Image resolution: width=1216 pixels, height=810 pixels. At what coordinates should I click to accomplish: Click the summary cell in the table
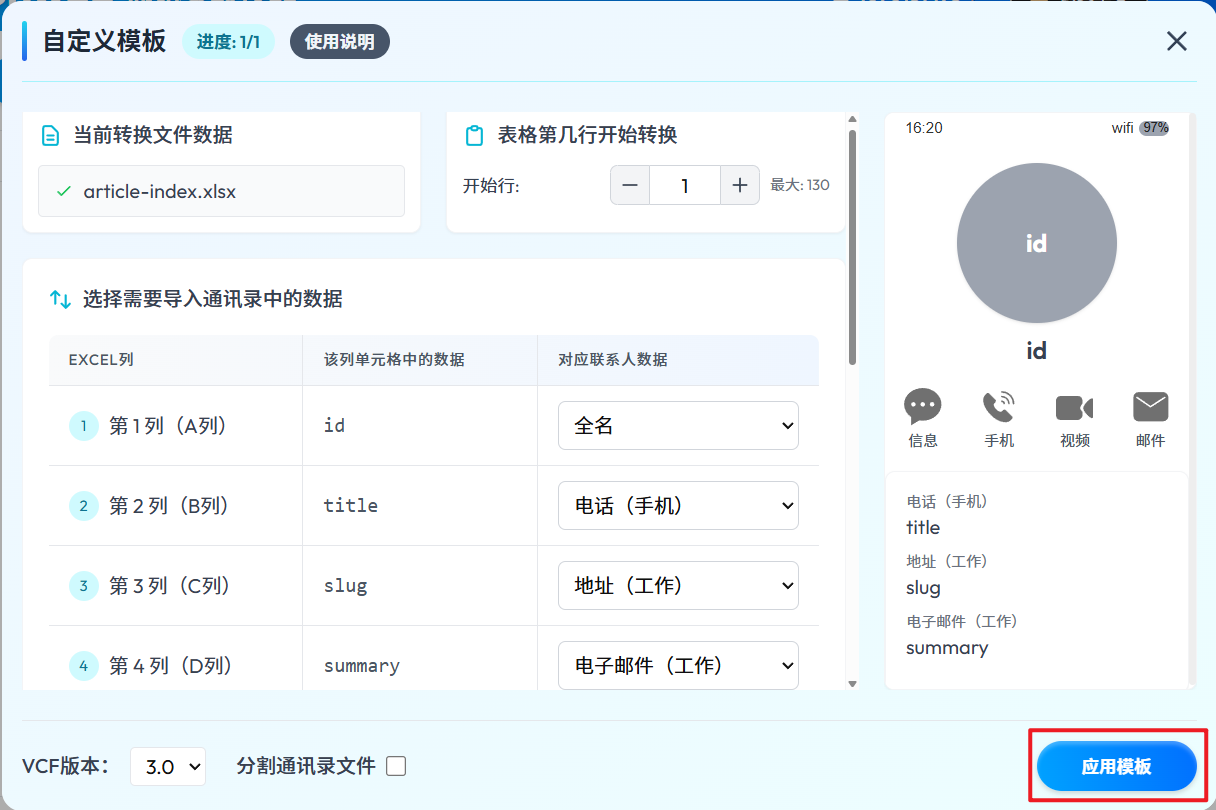click(x=362, y=666)
